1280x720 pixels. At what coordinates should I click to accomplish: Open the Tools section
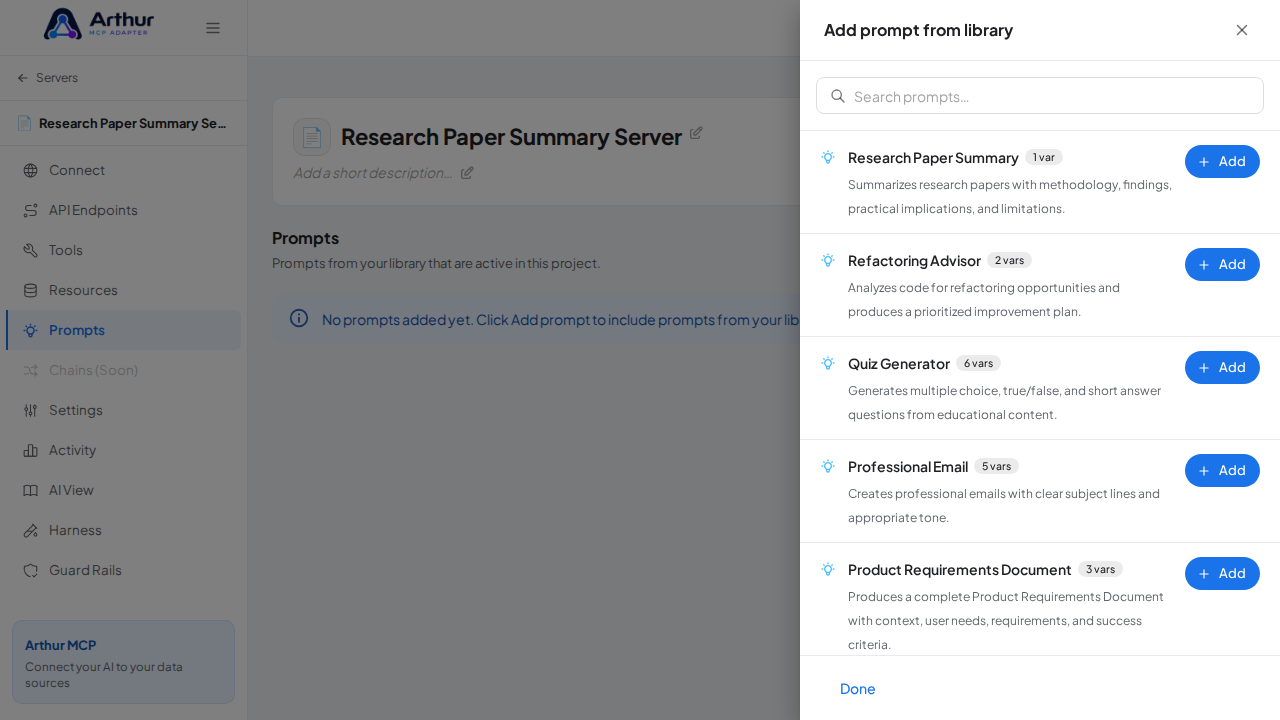tap(123, 250)
